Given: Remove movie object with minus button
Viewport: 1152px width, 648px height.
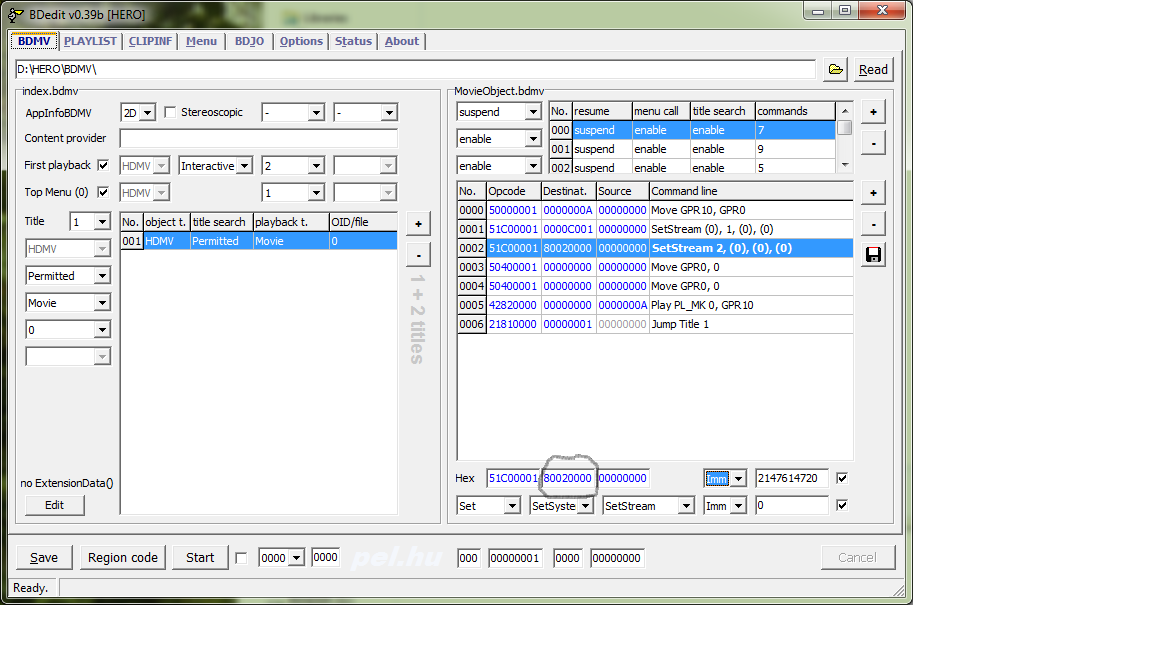Looking at the screenshot, I should click(x=873, y=143).
